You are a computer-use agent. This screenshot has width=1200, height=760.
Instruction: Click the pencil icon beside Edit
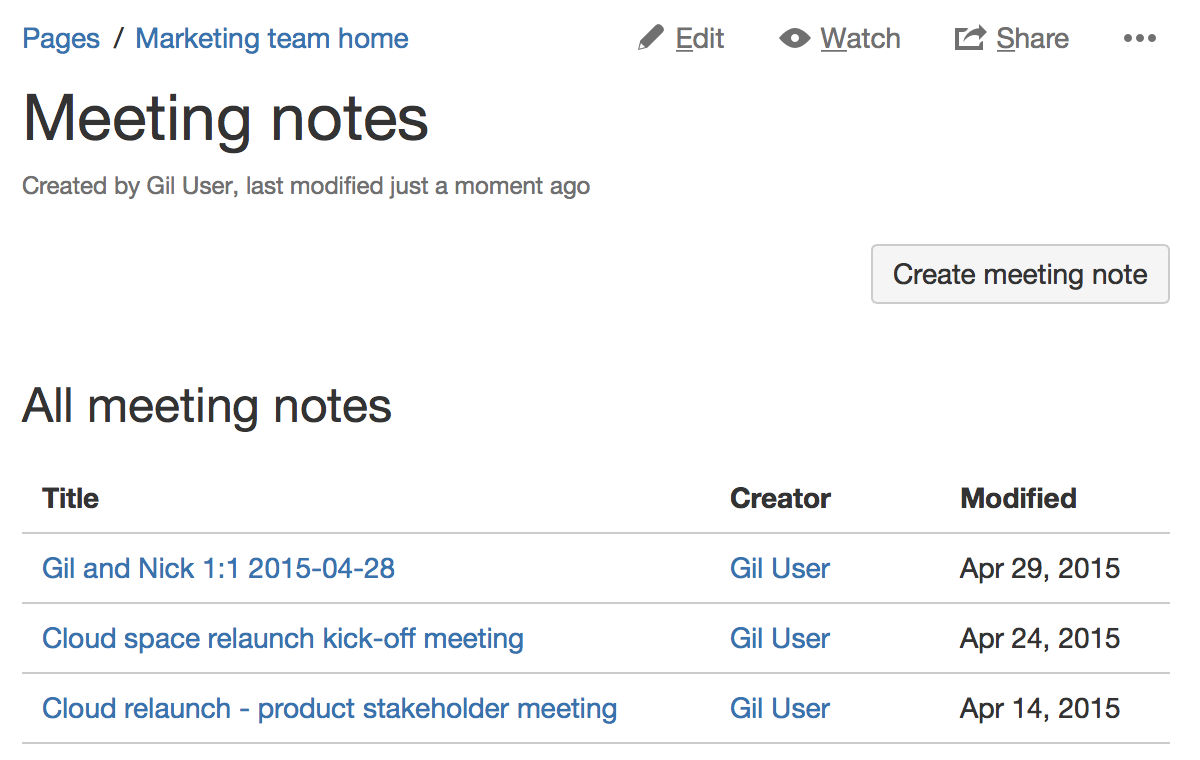[x=651, y=39]
